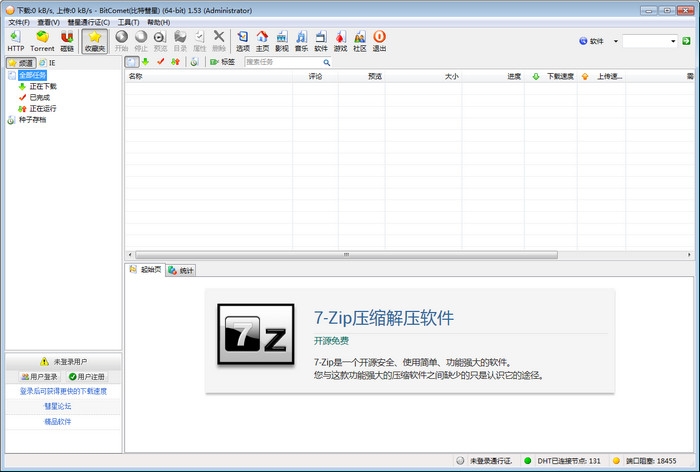700x472 pixels.
Task: Open the Games (游戏) toolbar icon
Action: tap(340, 41)
